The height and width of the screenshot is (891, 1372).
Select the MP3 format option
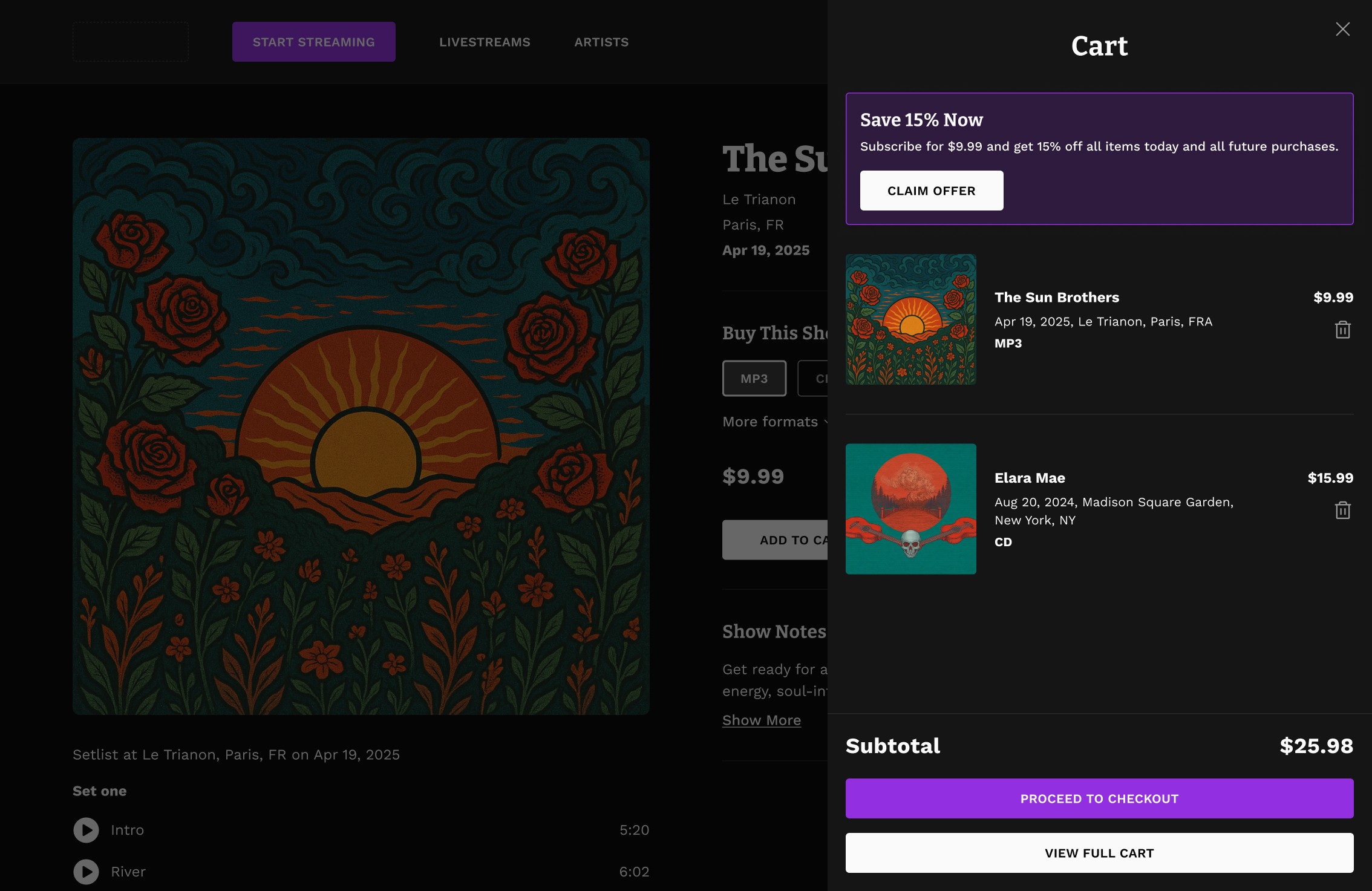pyautogui.click(x=754, y=379)
